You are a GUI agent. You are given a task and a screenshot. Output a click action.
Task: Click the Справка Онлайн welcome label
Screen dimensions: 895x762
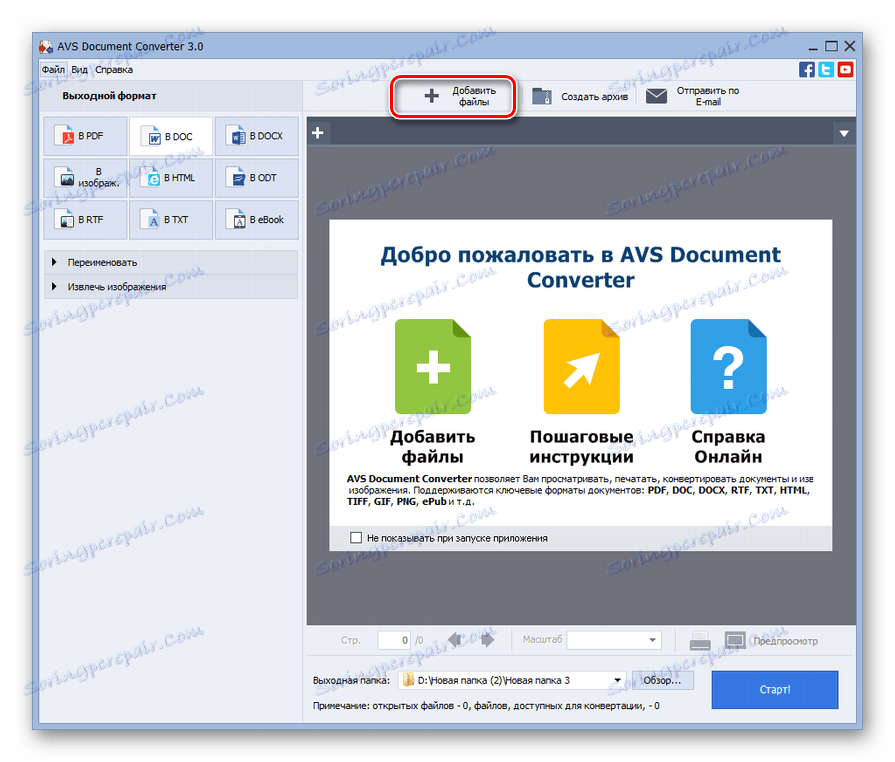(728, 447)
